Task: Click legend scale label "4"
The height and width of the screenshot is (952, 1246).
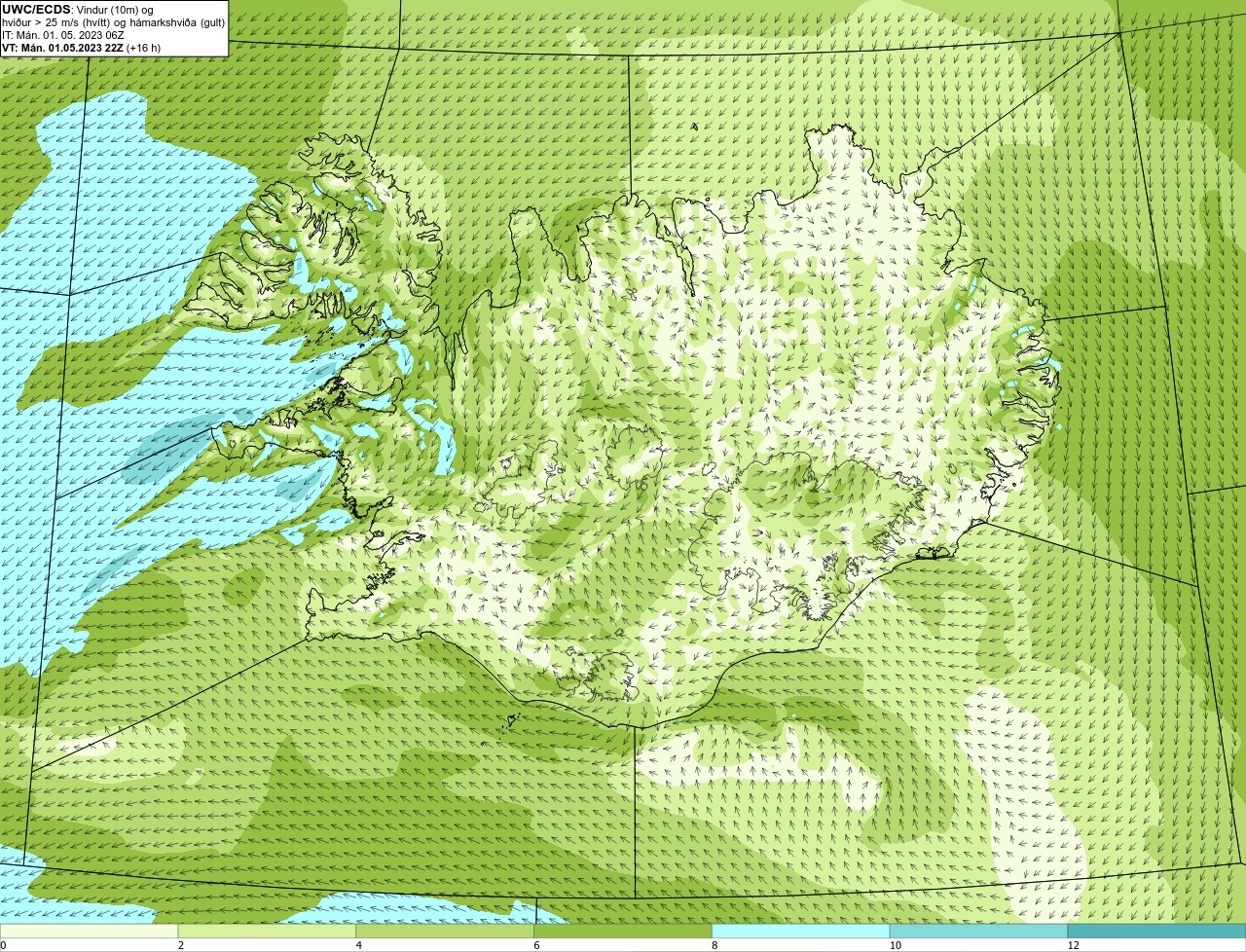Action: [358, 945]
